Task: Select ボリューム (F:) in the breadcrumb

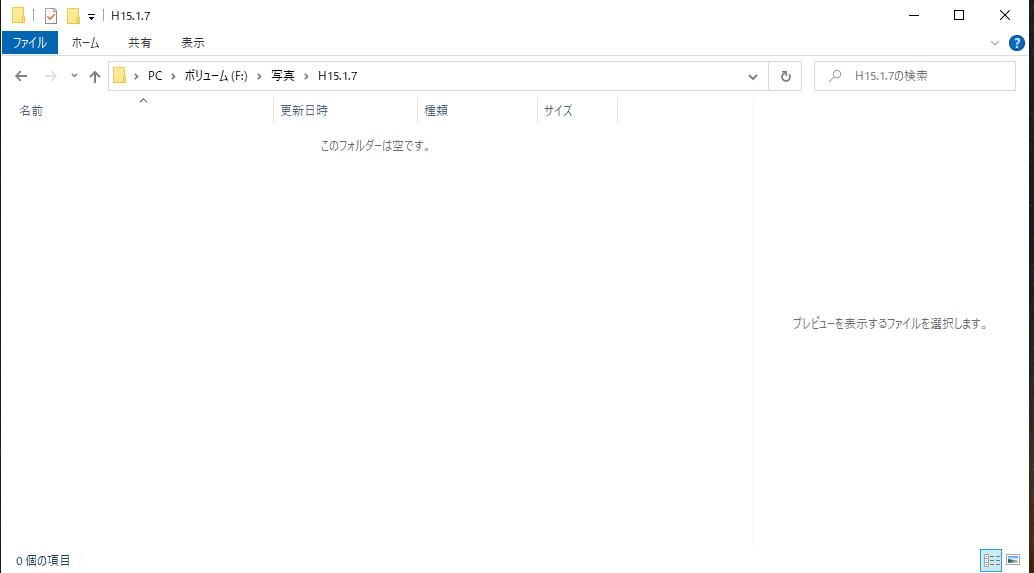Action: click(216, 76)
